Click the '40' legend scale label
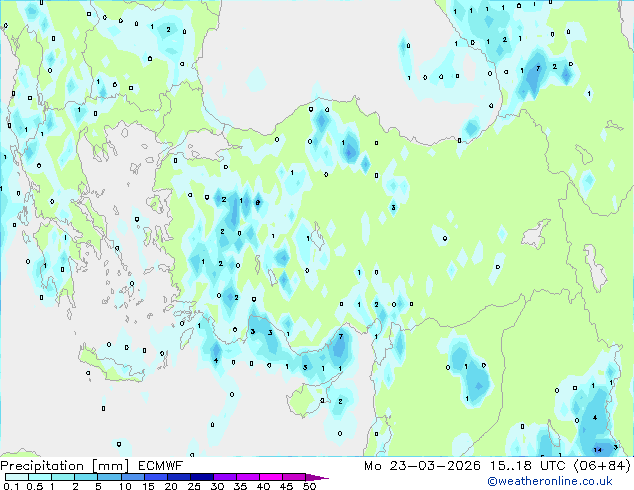This screenshot has width=634, height=490. click(263, 486)
